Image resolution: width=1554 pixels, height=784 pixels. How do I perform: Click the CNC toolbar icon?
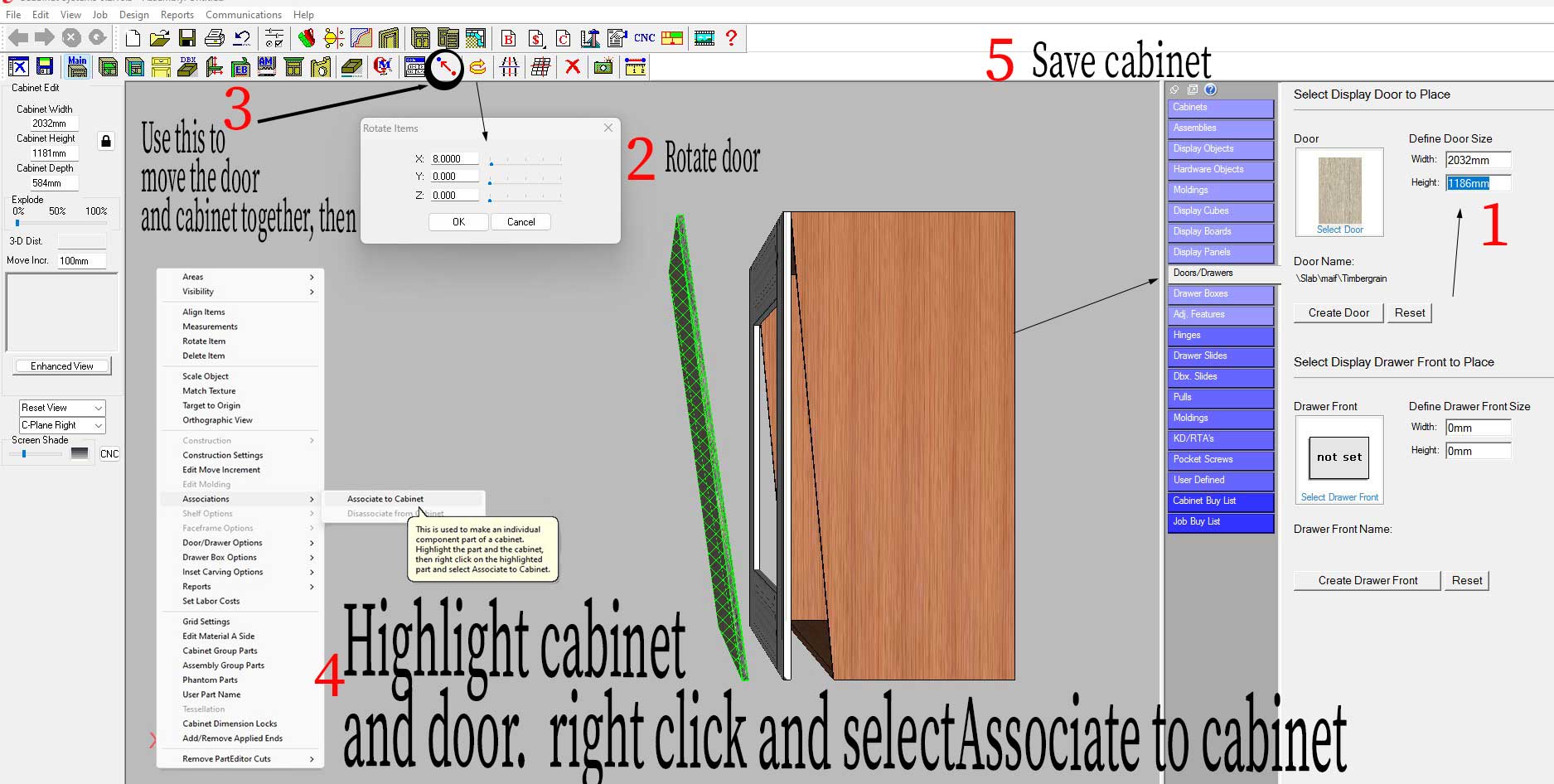click(x=644, y=38)
